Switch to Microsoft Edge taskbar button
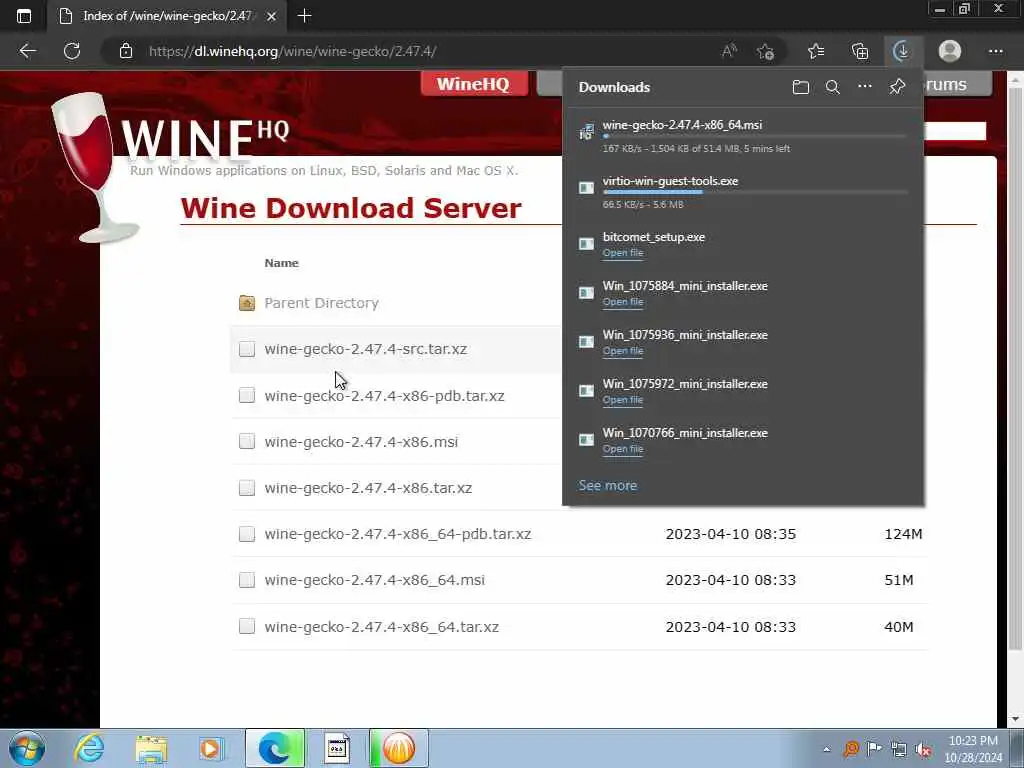1024x768 pixels. [x=275, y=748]
